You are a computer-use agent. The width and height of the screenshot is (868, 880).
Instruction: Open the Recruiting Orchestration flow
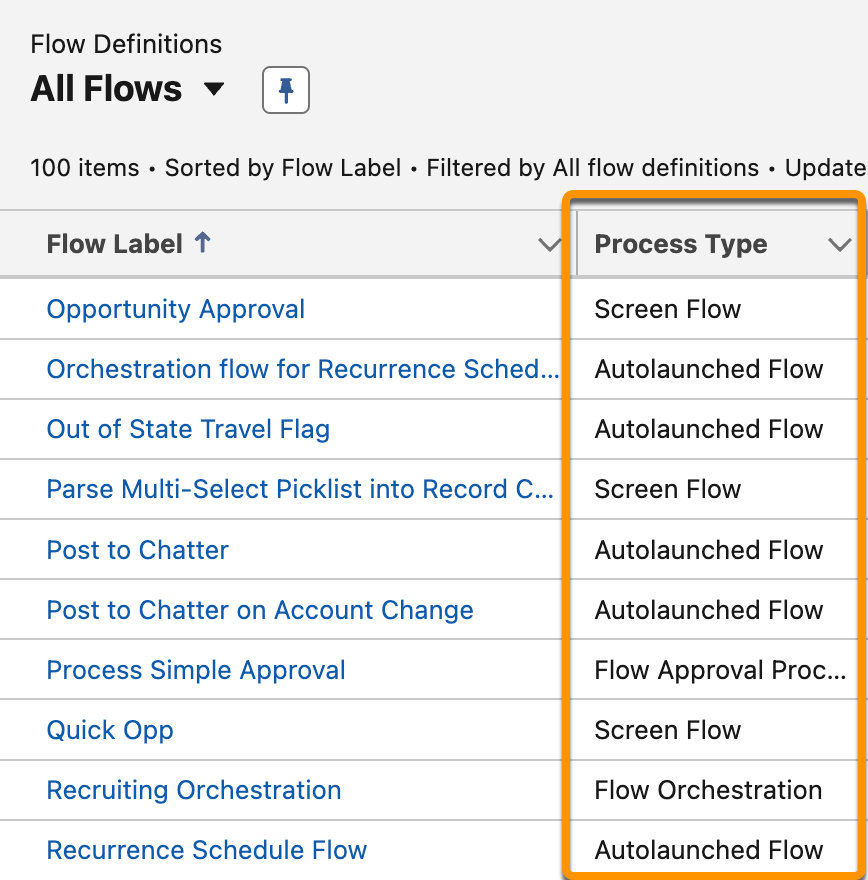click(193, 790)
